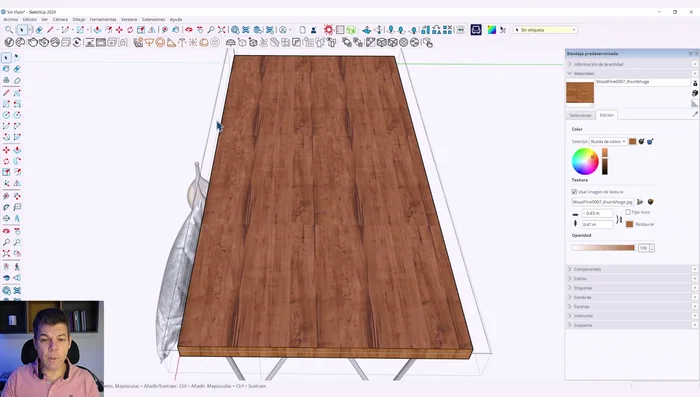Click the color wheel picker
700x397 pixels.
coord(585,162)
